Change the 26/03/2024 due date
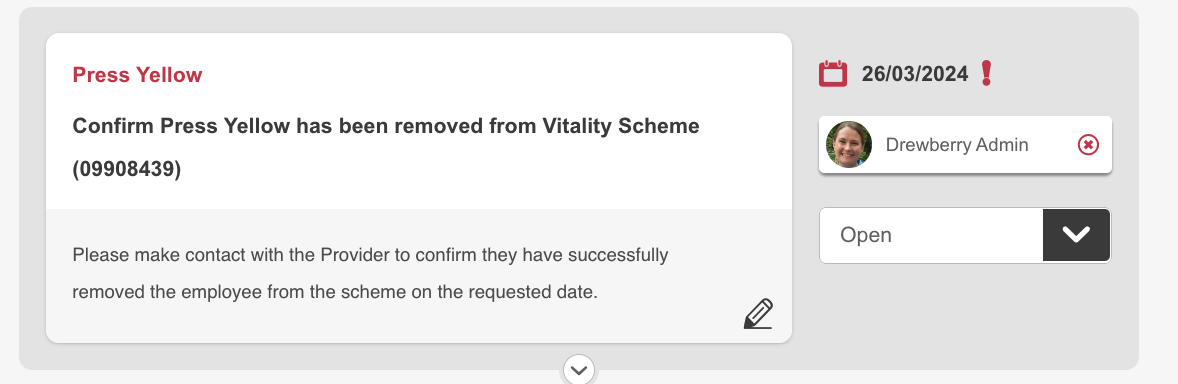1178x384 pixels. [x=914, y=74]
